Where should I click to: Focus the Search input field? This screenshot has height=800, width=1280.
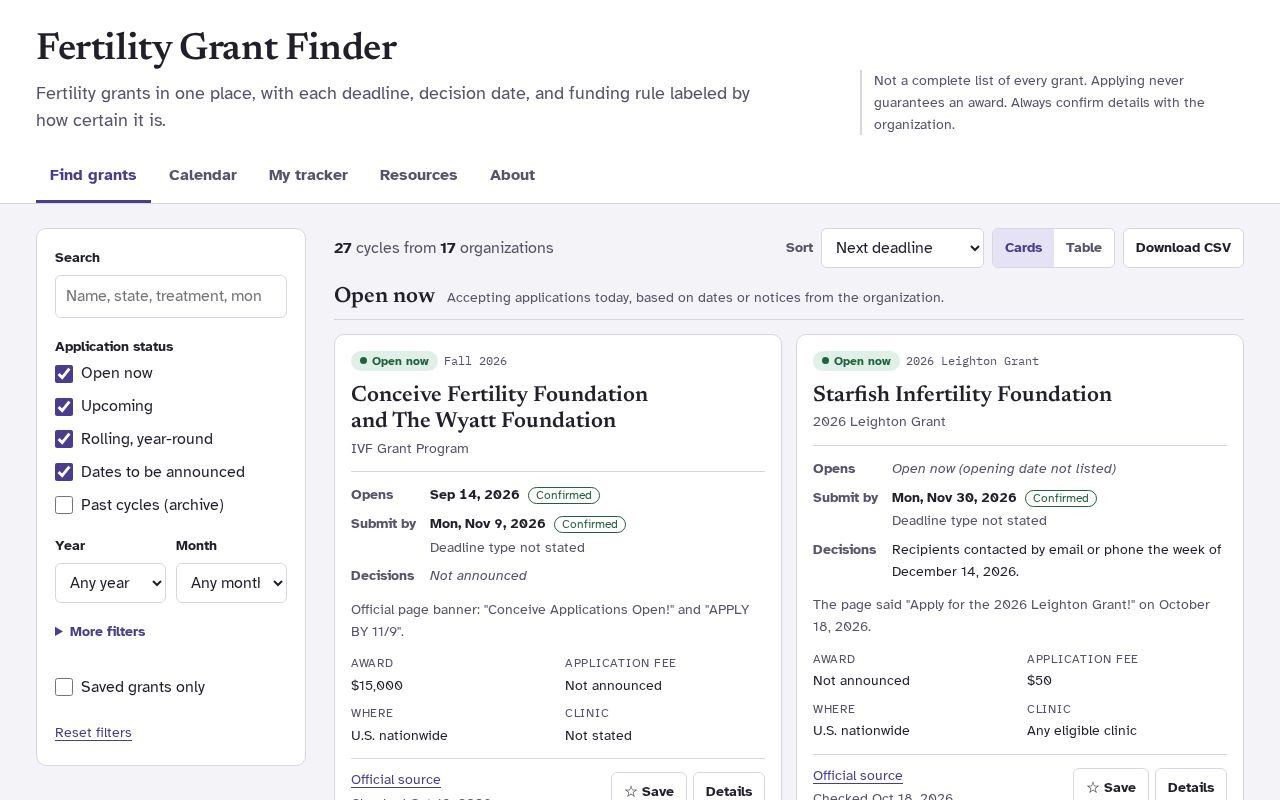pyautogui.click(x=171, y=296)
